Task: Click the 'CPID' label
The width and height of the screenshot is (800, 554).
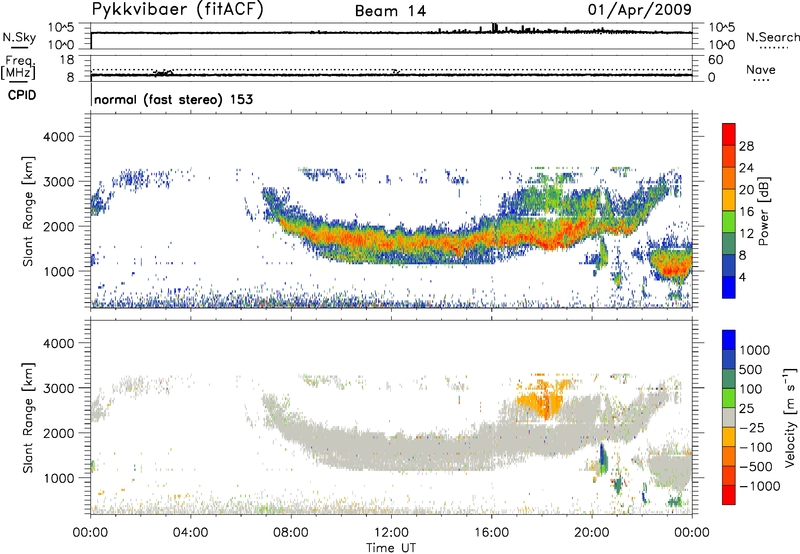Action: click(22, 95)
